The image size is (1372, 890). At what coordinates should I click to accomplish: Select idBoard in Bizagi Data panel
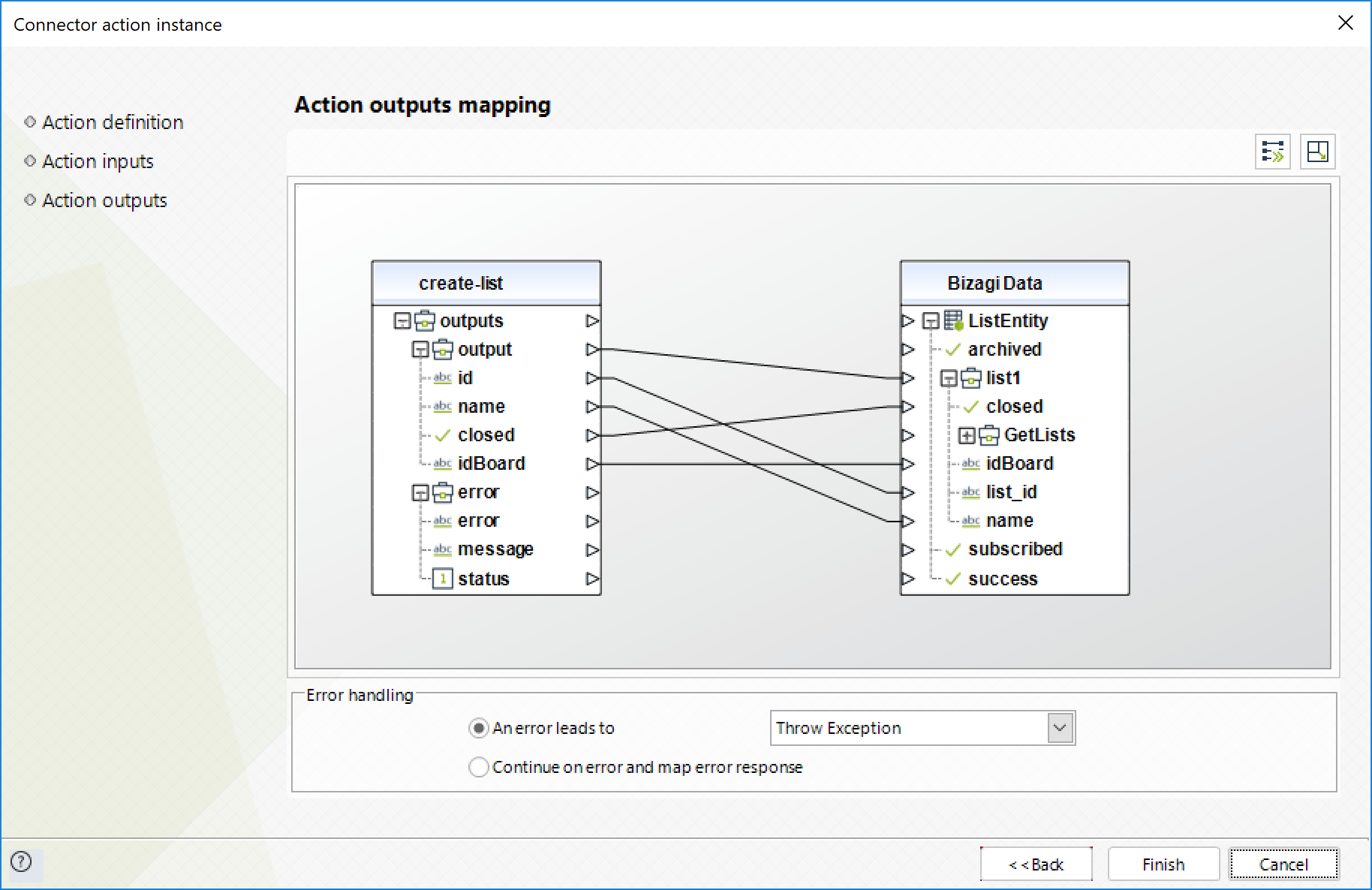click(x=1020, y=464)
